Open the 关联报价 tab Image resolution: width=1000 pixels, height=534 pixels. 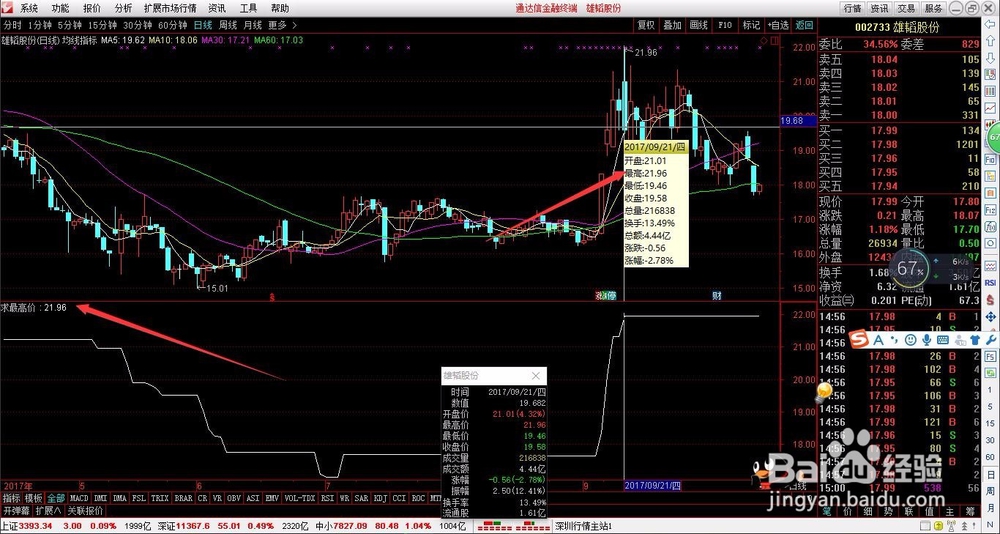85,510
